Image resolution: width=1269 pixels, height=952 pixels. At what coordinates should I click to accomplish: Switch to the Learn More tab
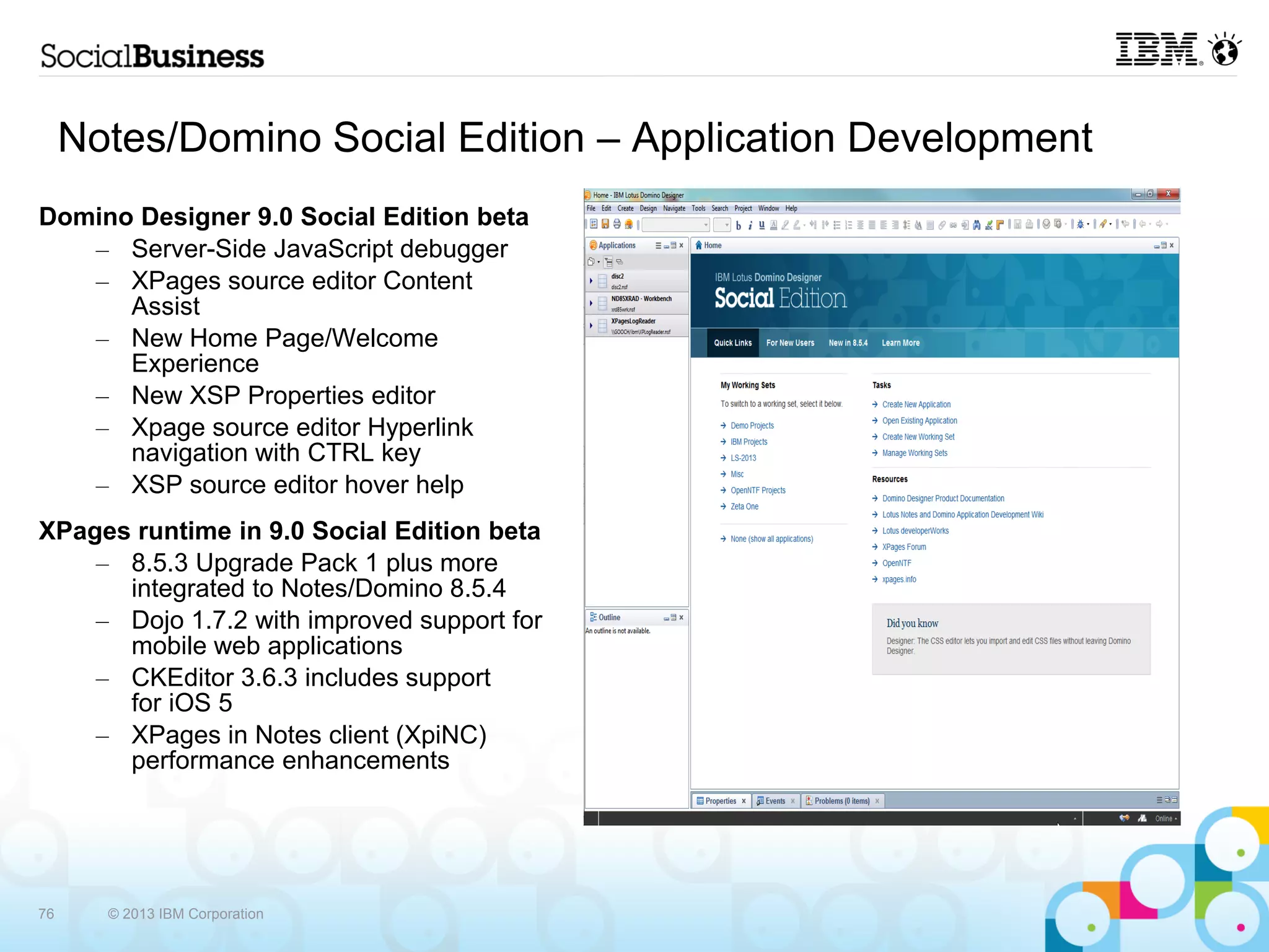point(900,343)
